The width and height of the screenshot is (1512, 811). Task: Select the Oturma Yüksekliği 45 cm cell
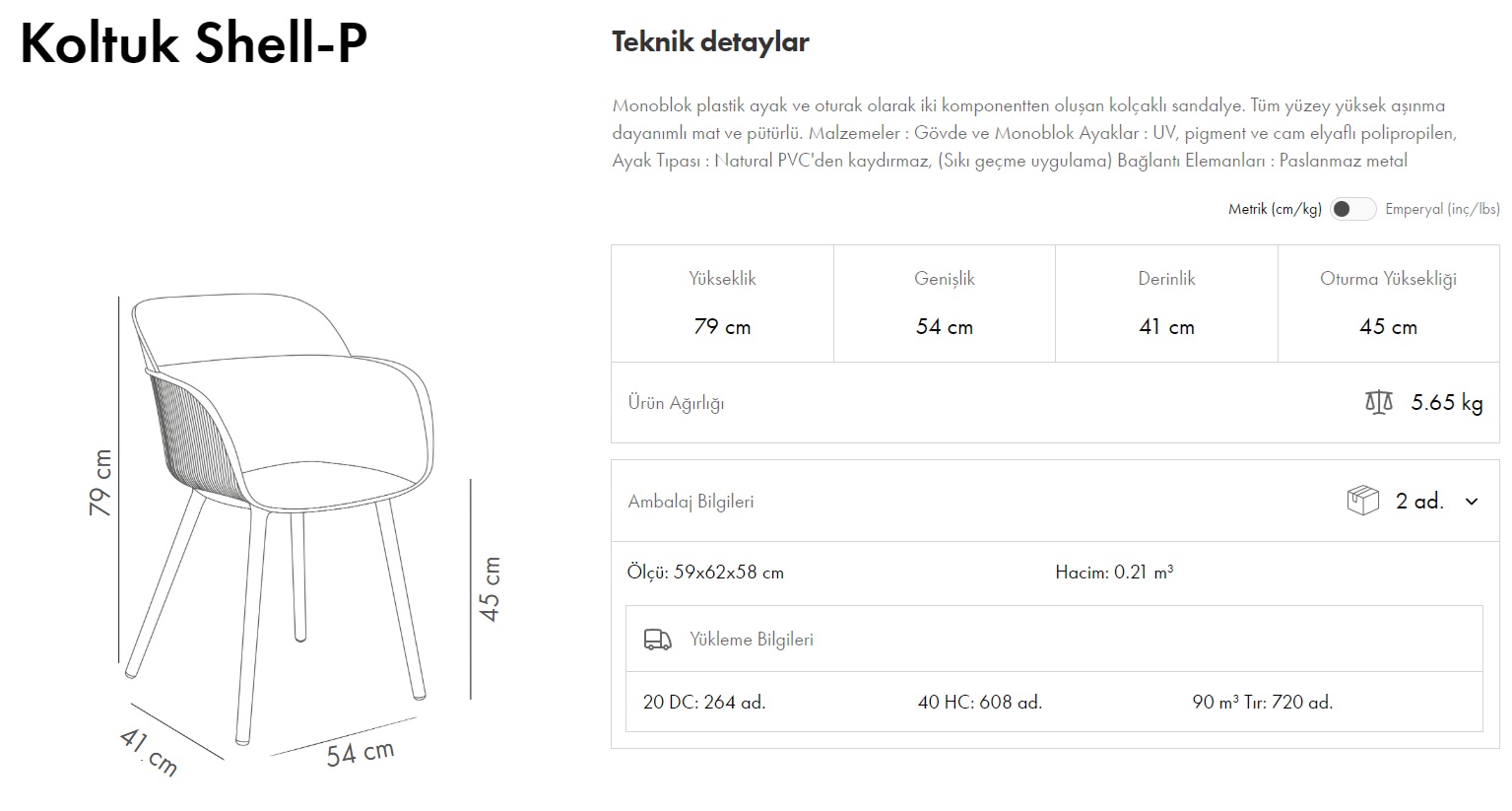tap(1388, 304)
